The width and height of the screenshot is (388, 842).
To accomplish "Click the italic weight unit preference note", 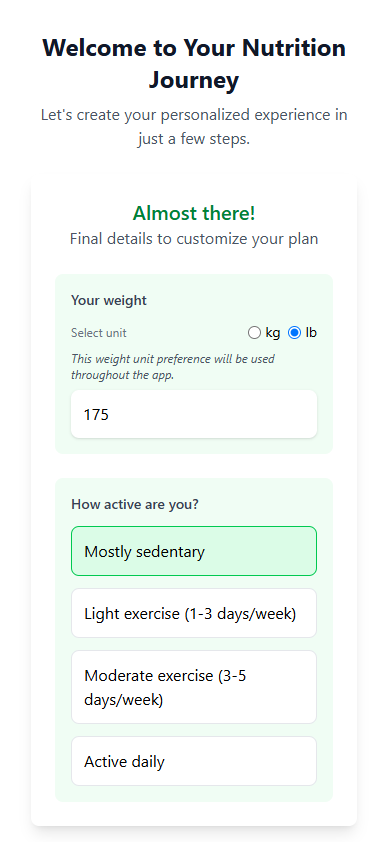I will coord(173,367).
